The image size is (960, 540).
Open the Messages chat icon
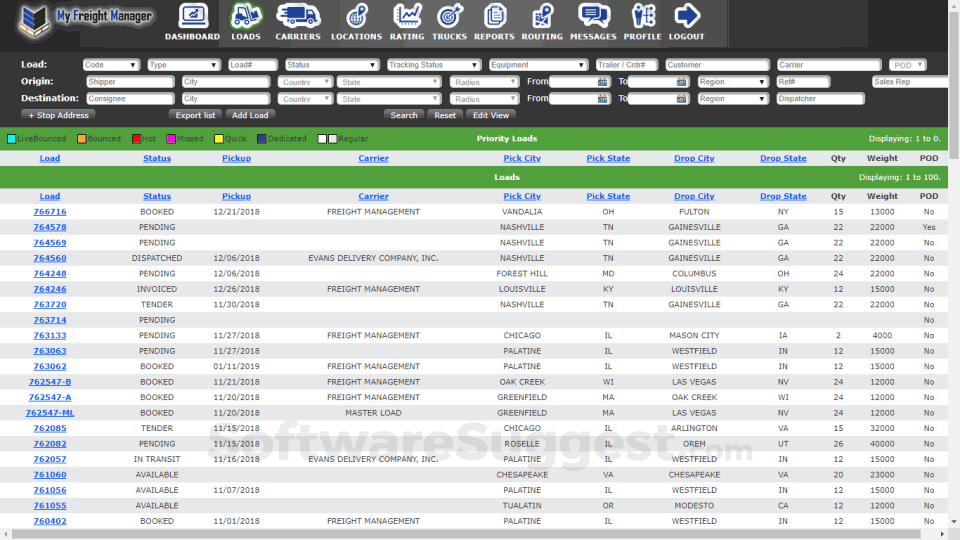pyautogui.click(x=593, y=16)
